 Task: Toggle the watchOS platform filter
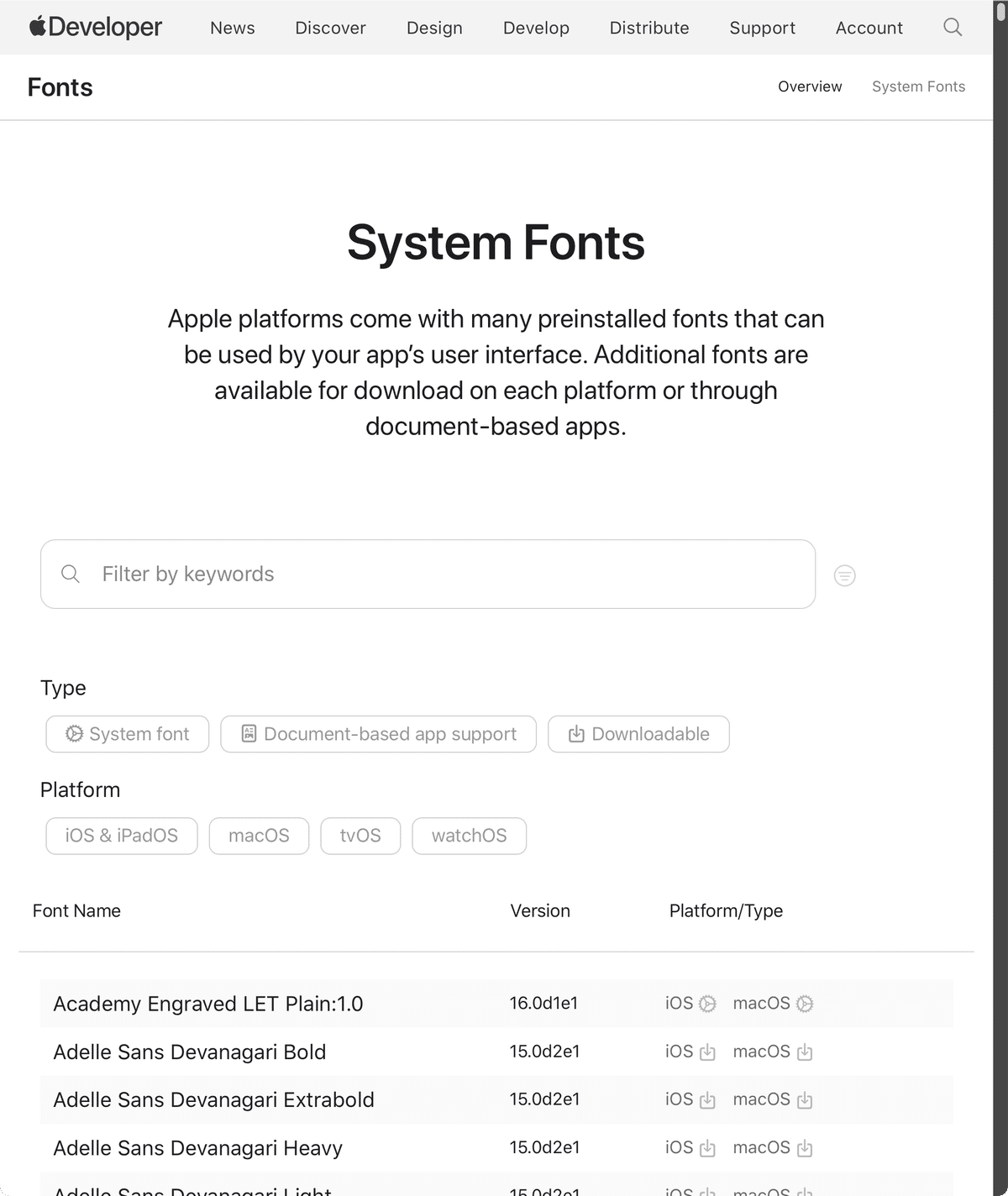tap(469, 836)
